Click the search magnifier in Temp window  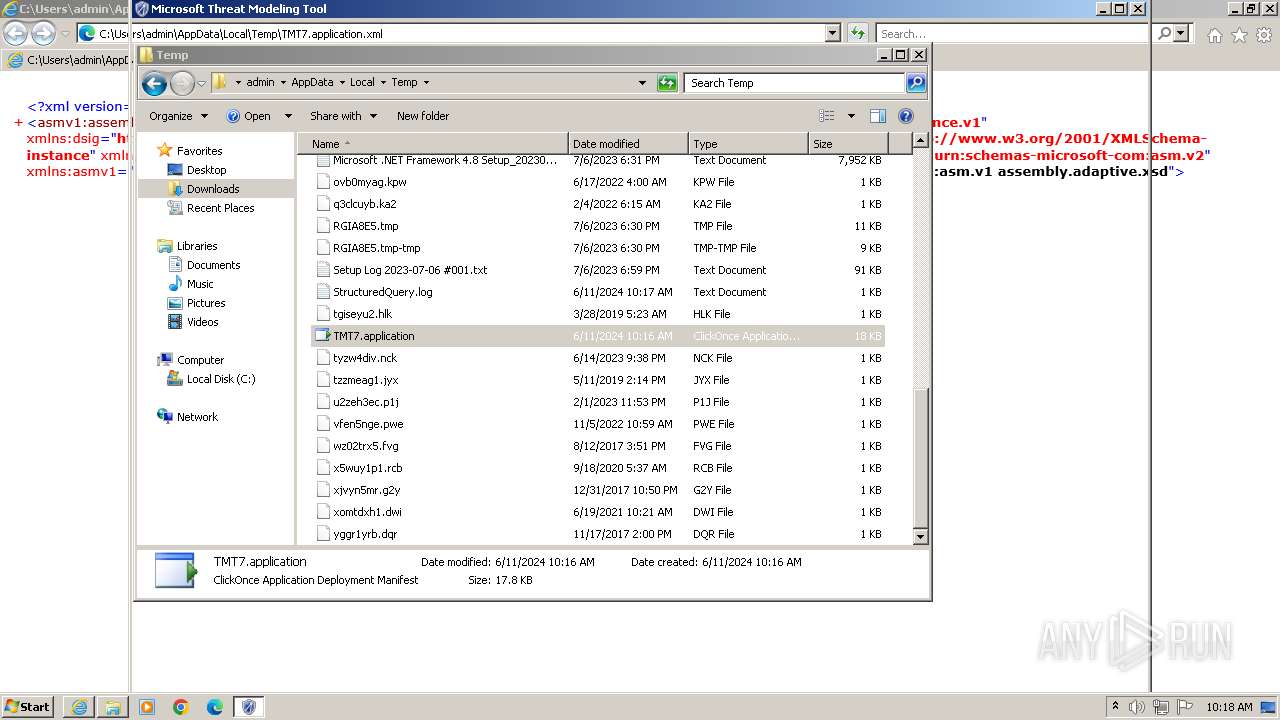pyautogui.click(x=915, y=83)
